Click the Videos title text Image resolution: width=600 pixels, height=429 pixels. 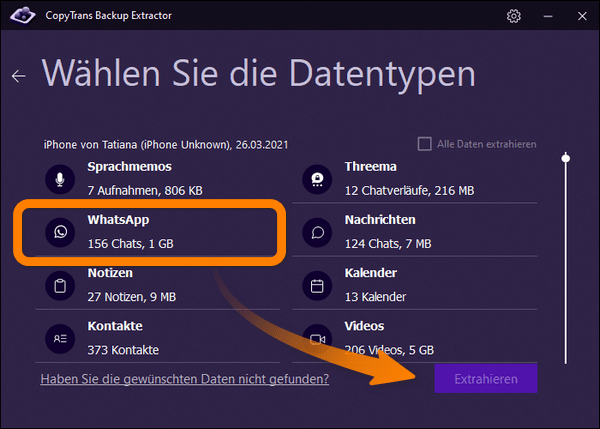click(364, 326)
